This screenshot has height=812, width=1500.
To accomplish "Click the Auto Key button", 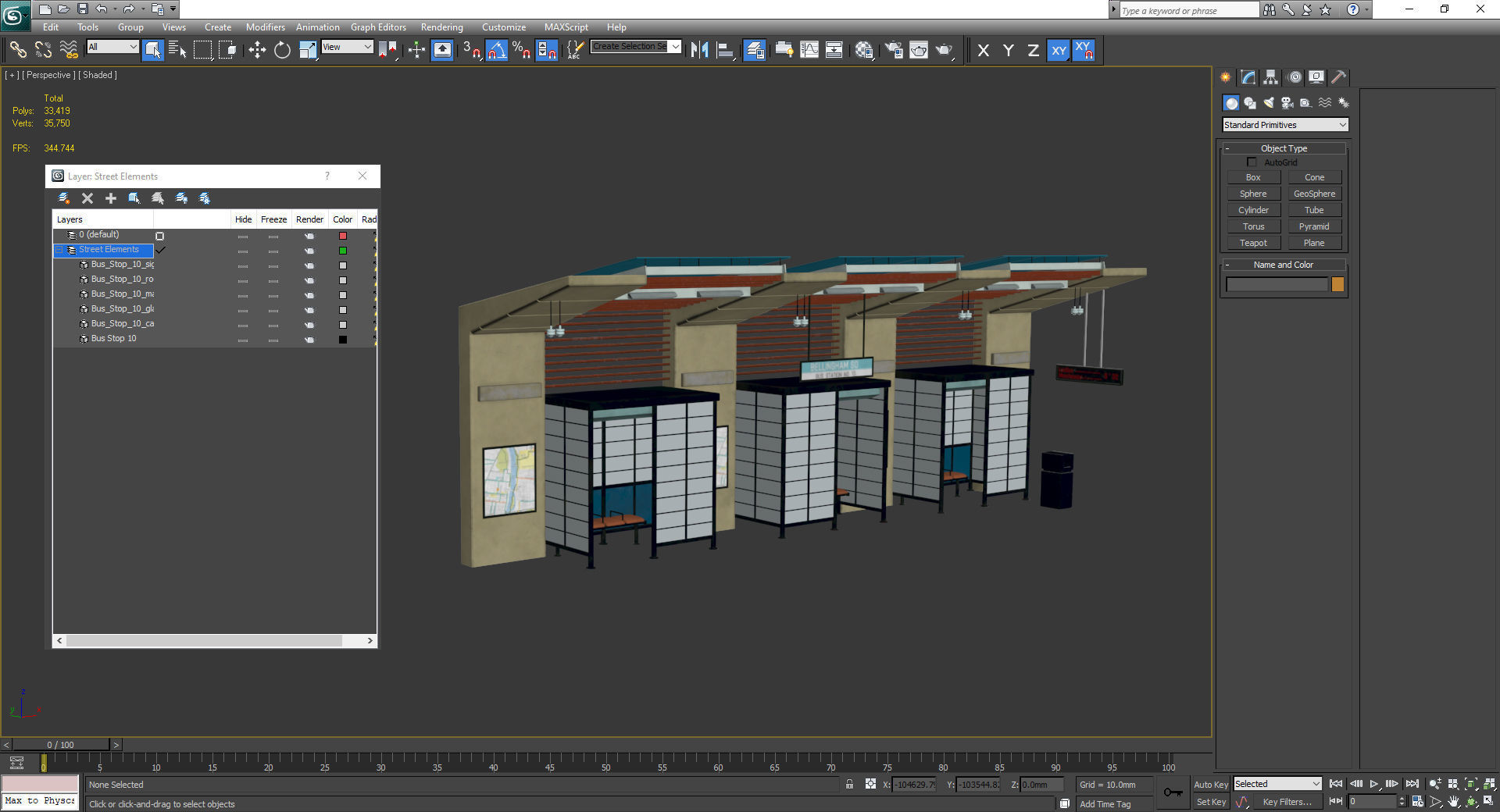I will (1211, 785).
